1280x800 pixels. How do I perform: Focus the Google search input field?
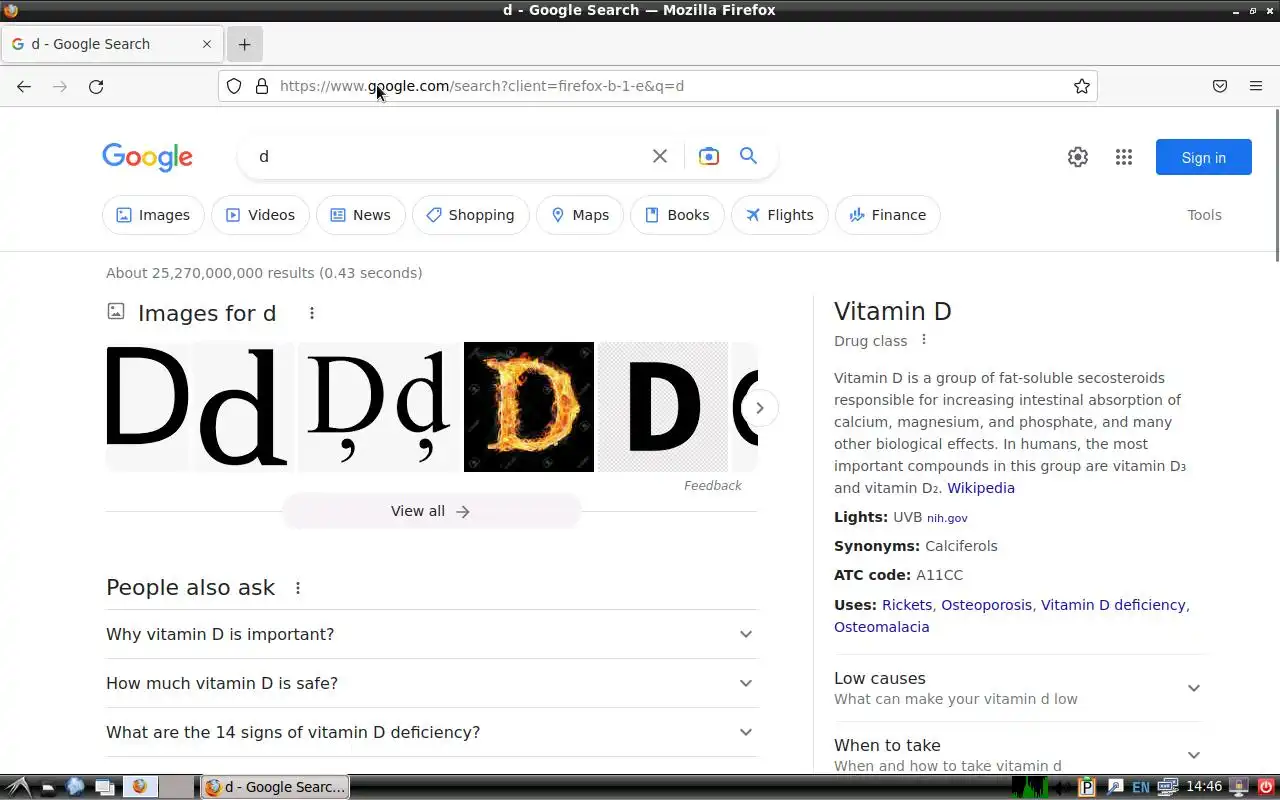point(450,156)
